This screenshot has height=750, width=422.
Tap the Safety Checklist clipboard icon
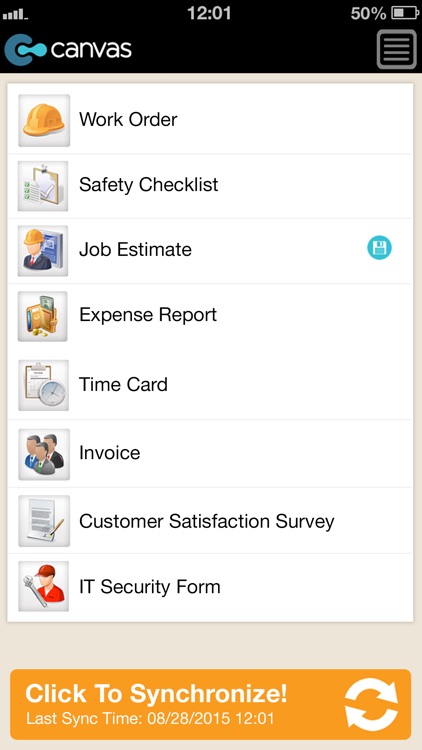(43, 186)
